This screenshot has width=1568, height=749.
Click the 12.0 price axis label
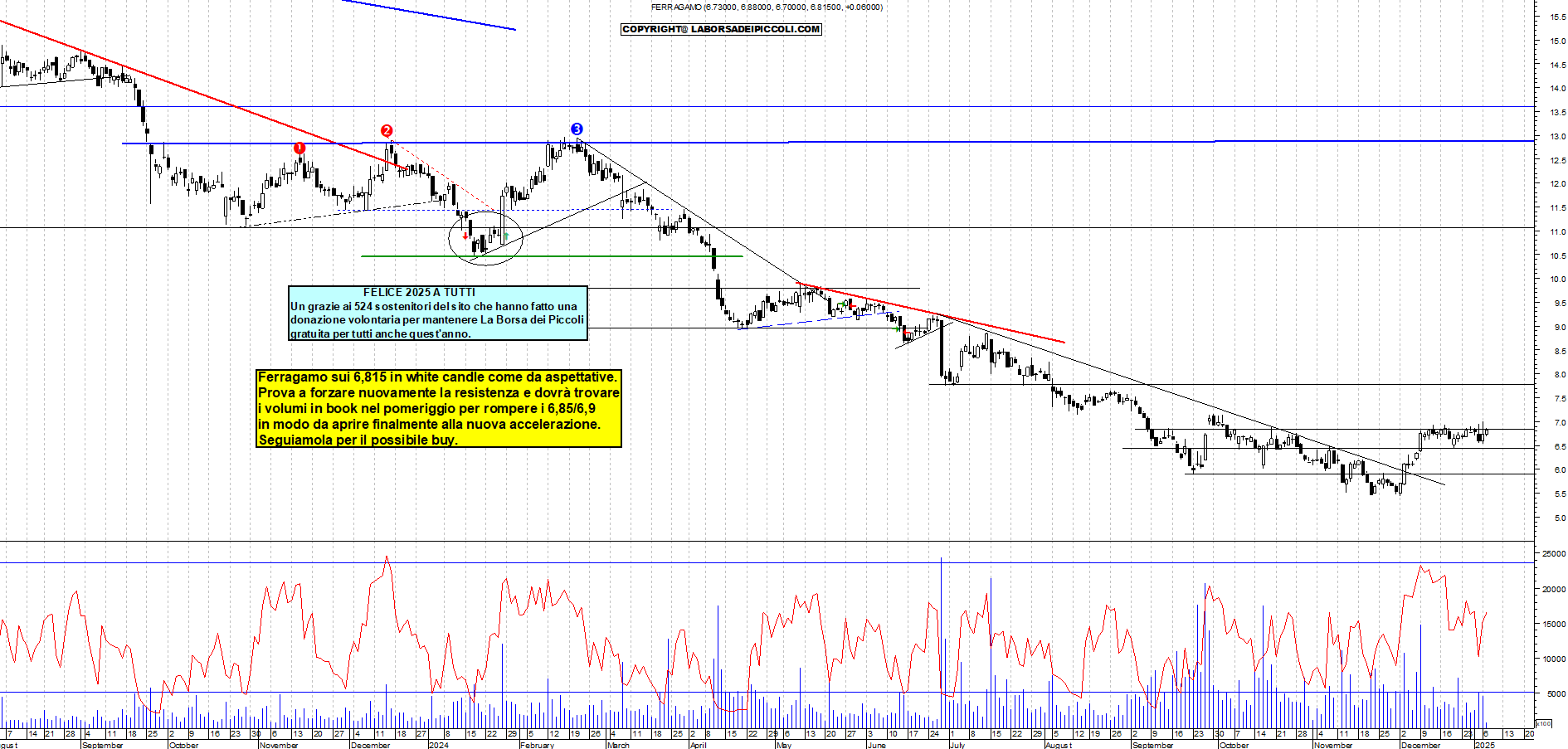click(x=1557, y=184)
